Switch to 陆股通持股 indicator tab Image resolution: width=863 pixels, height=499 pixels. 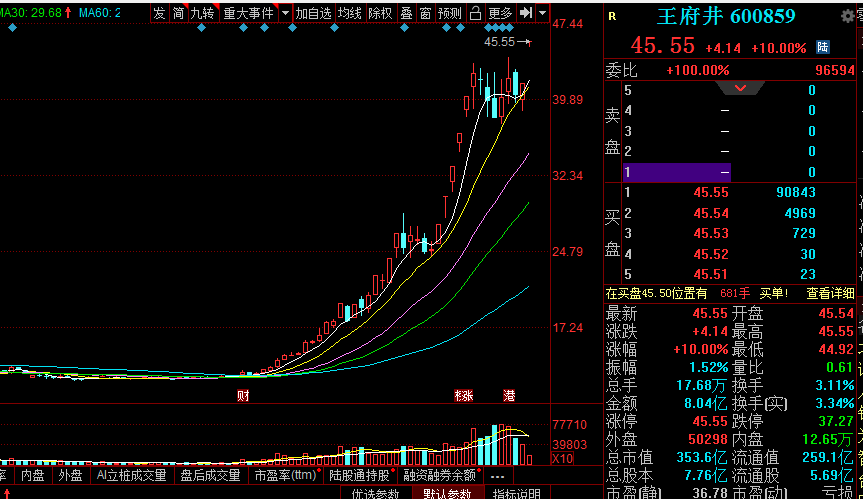[361, 475]
